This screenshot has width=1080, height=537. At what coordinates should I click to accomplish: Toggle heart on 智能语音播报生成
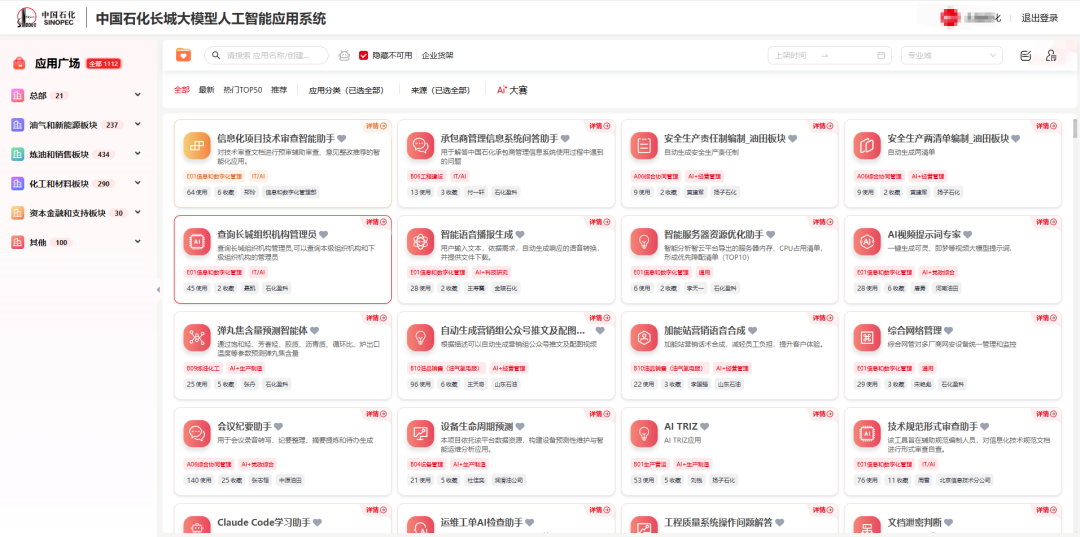click(x=520, y=234)
